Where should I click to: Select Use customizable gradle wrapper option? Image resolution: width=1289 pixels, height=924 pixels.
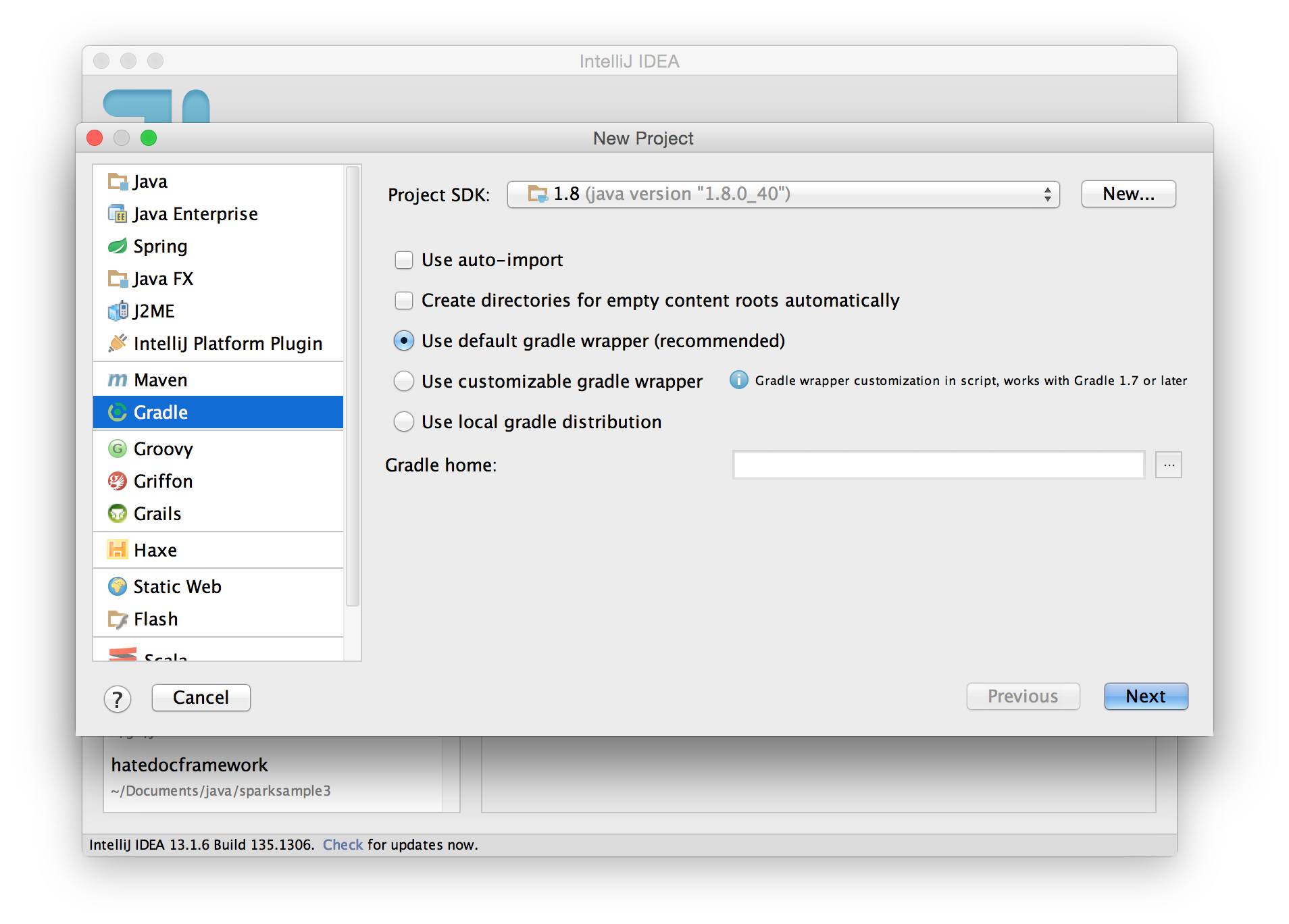coord(403,381)
